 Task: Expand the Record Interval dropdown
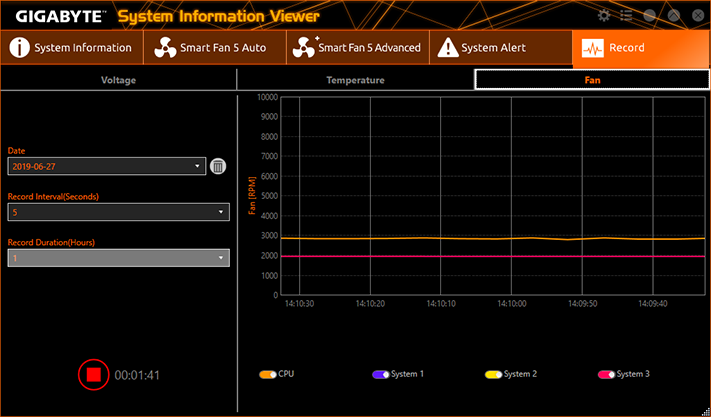click(x=118, y=212)
